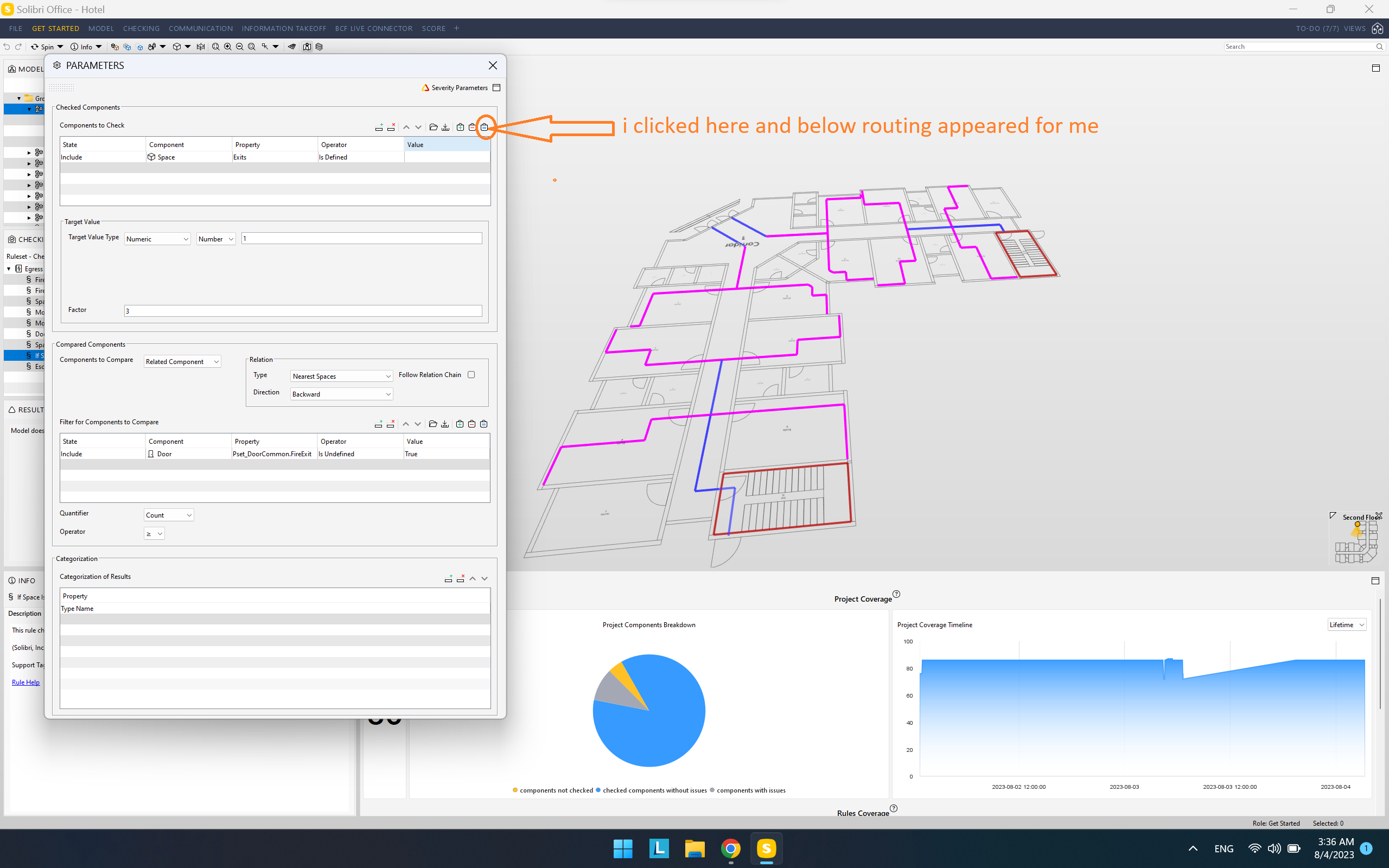Add a row to Filter for Components to Compare
This screenshot has height=868, width=1389.
click(x=378, y=424)
